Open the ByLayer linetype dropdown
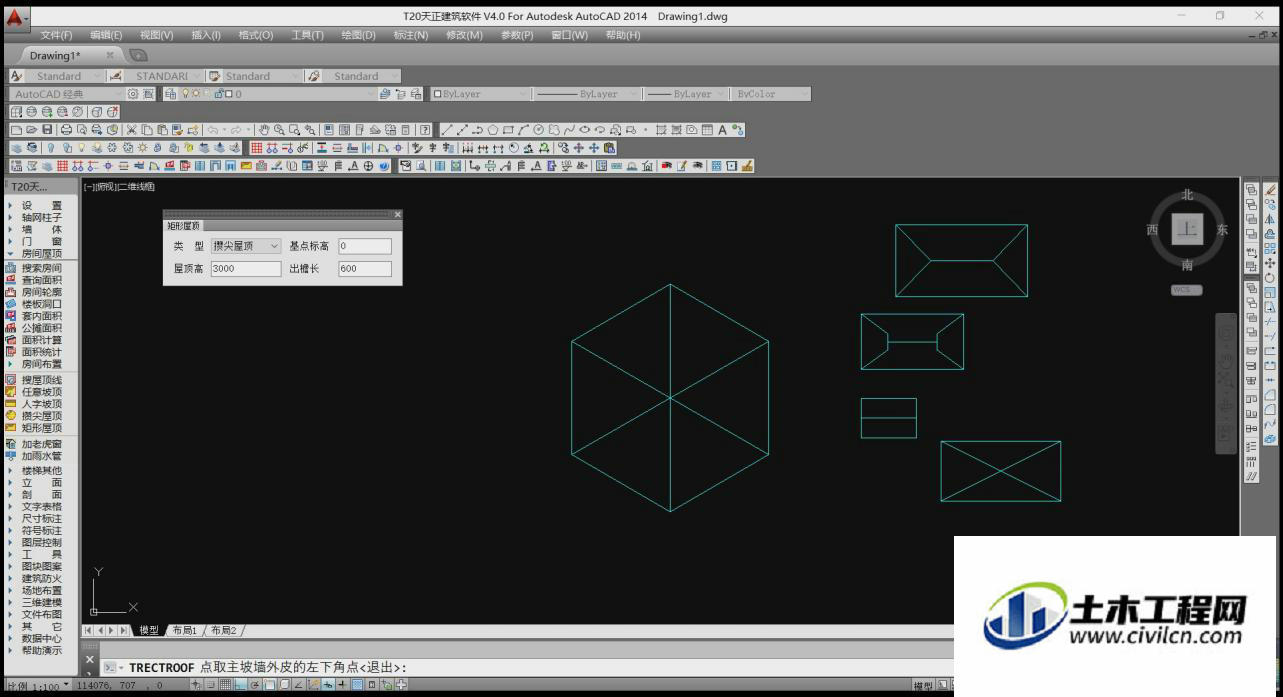 (x=585, y=94)
